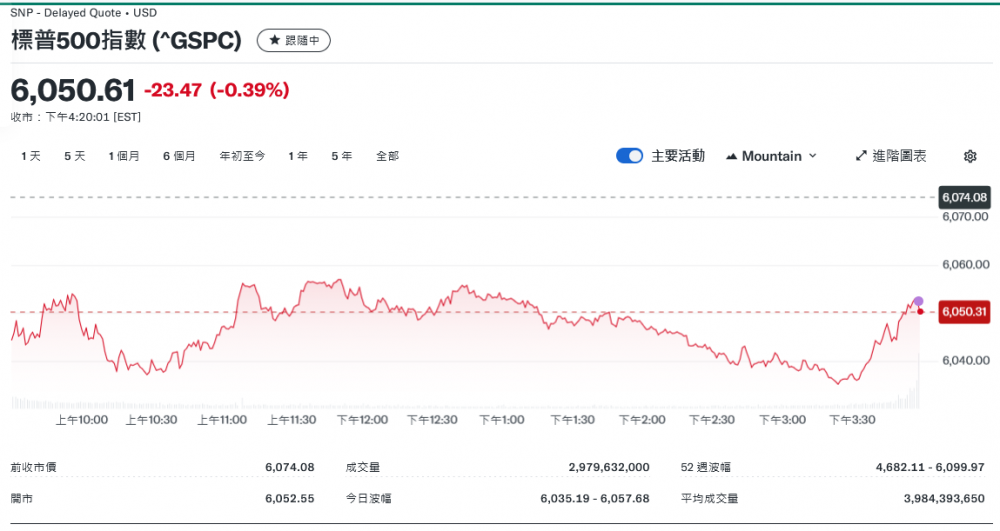Viewport: 1000px width, 531px height.
Task: Click the mountain icon for chart type
Action: point(731,156)
